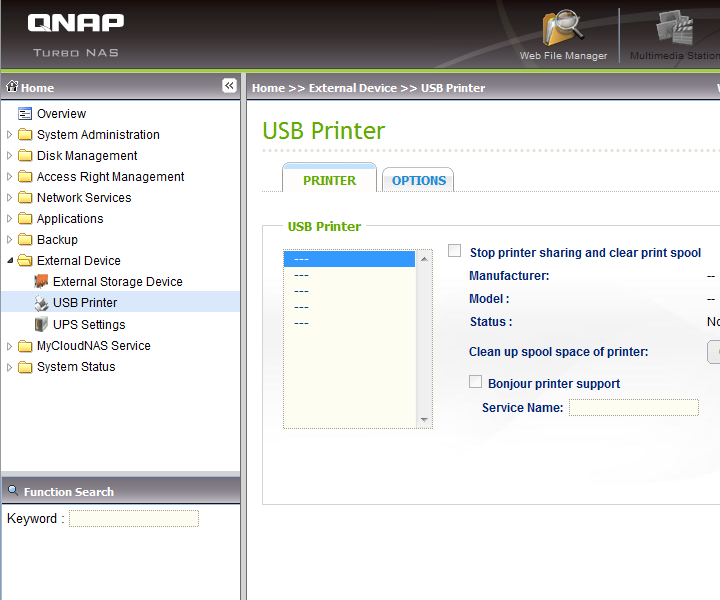Enable Stop printer sharing and clear spool
Screen dimensions: 720x600
[455, 252]
